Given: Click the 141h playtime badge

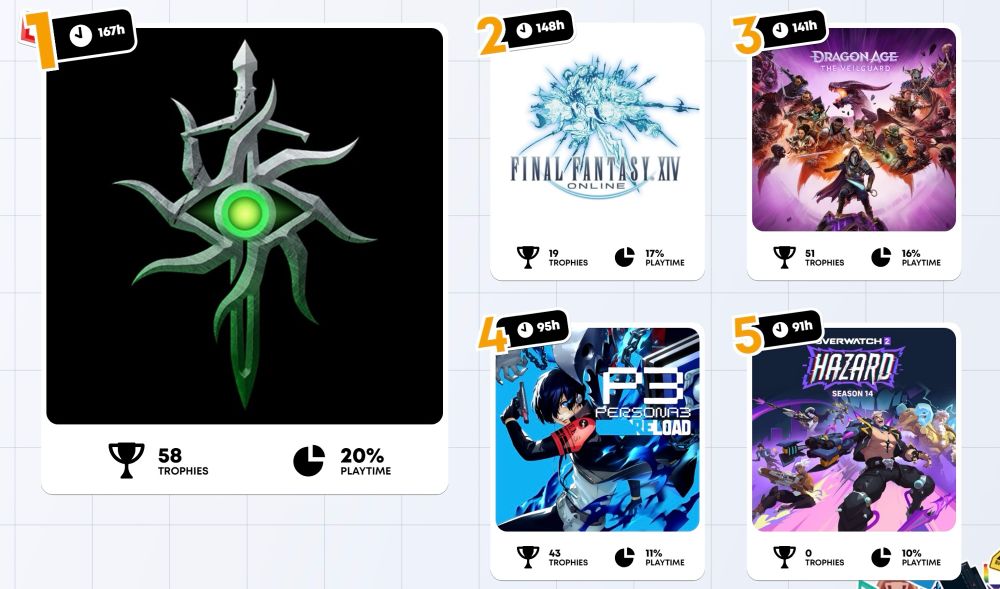Looking at the screenshot, I should (791, 29).
